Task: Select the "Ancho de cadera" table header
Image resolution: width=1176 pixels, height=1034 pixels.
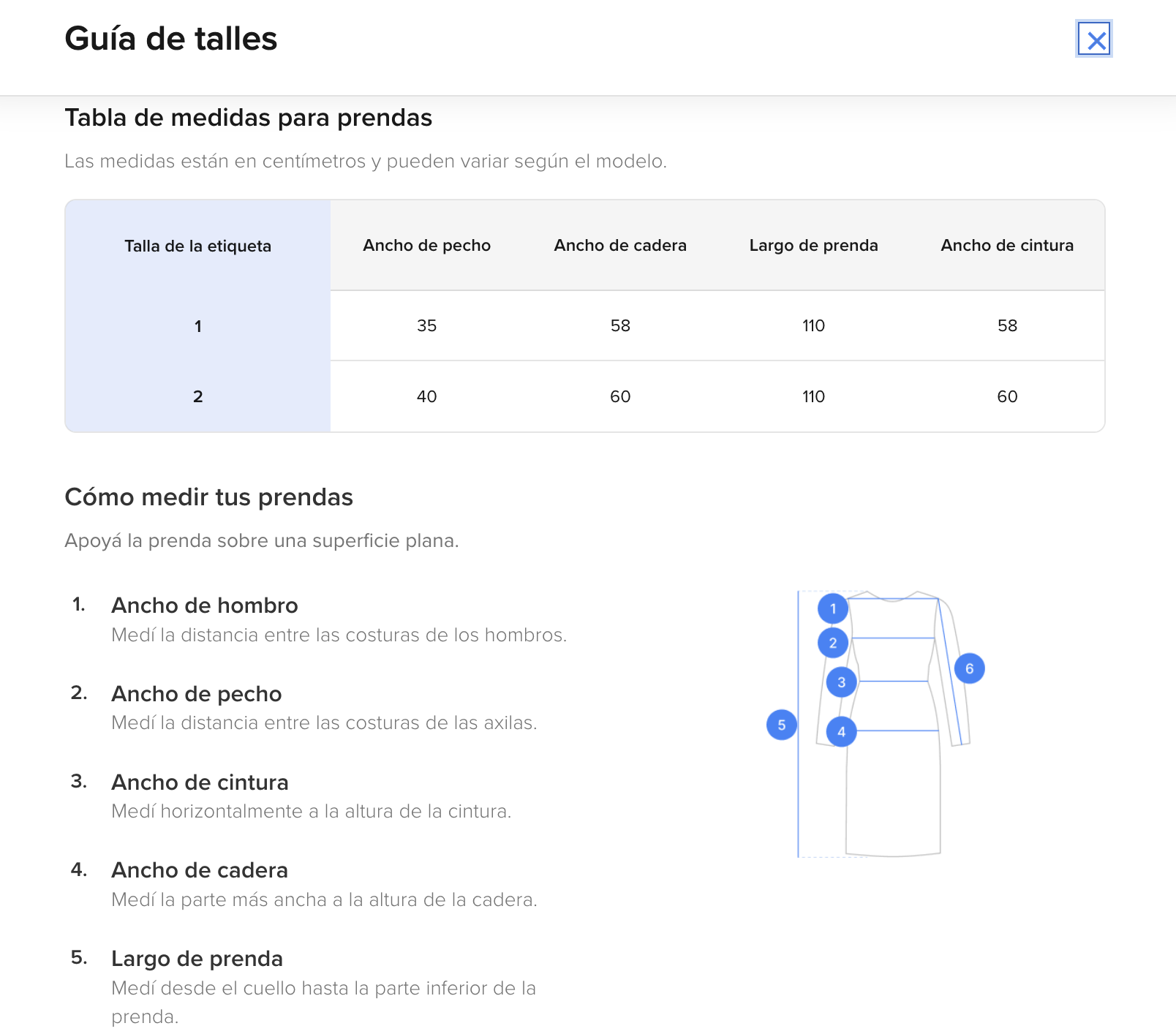Action: point(620,246)
